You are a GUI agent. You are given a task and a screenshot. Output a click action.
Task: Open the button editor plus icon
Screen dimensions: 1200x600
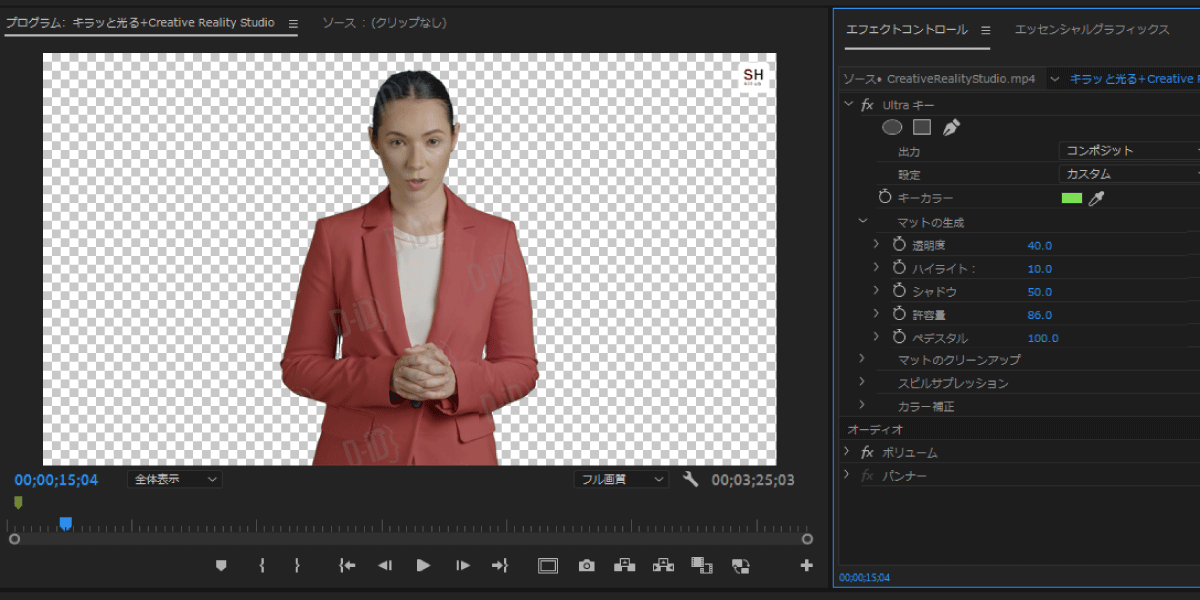tap(807, 566)
